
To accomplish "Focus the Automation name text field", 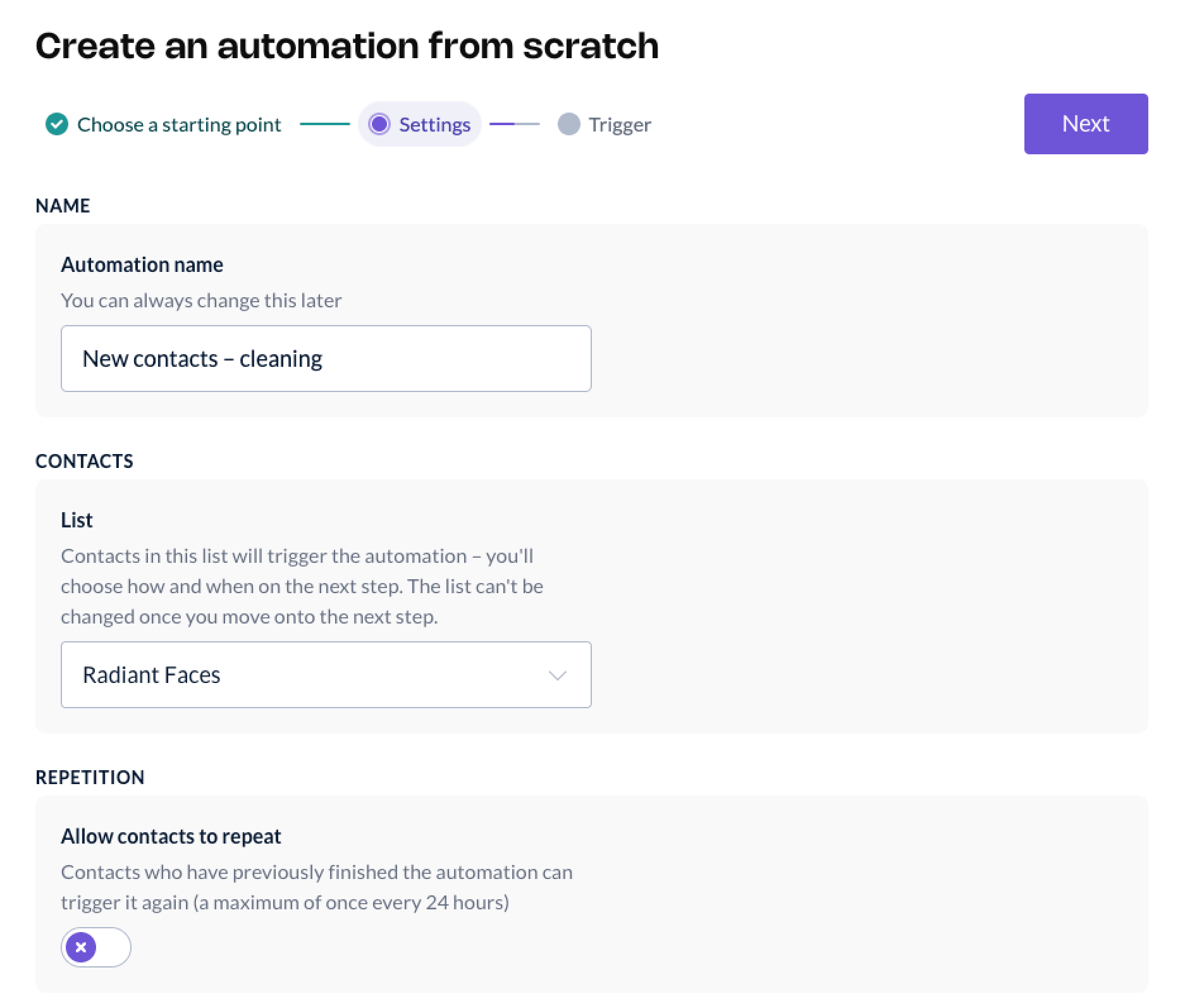I will pos(325,359).
